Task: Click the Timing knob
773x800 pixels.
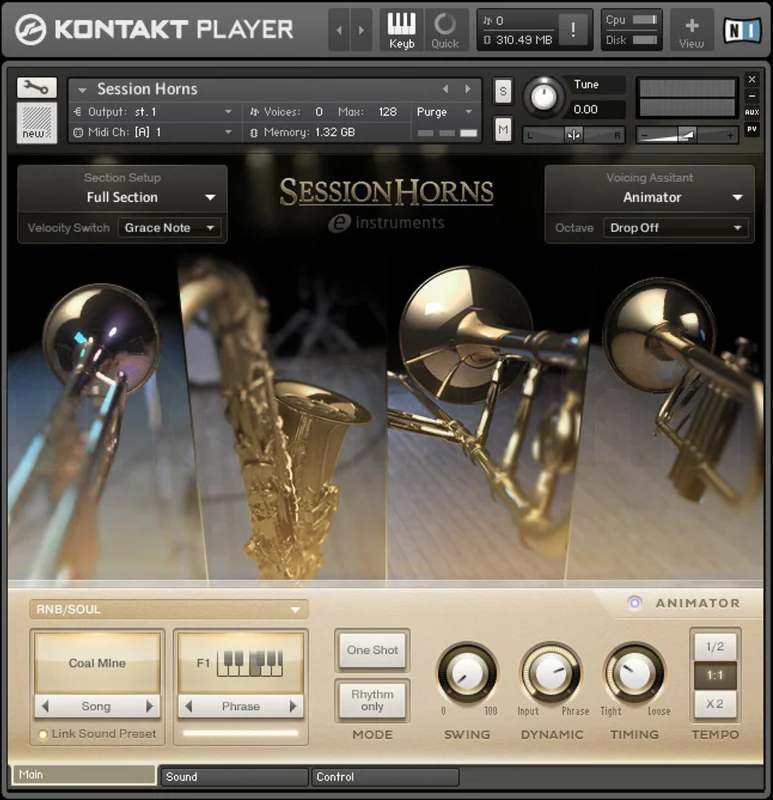Action: (634, 673)
